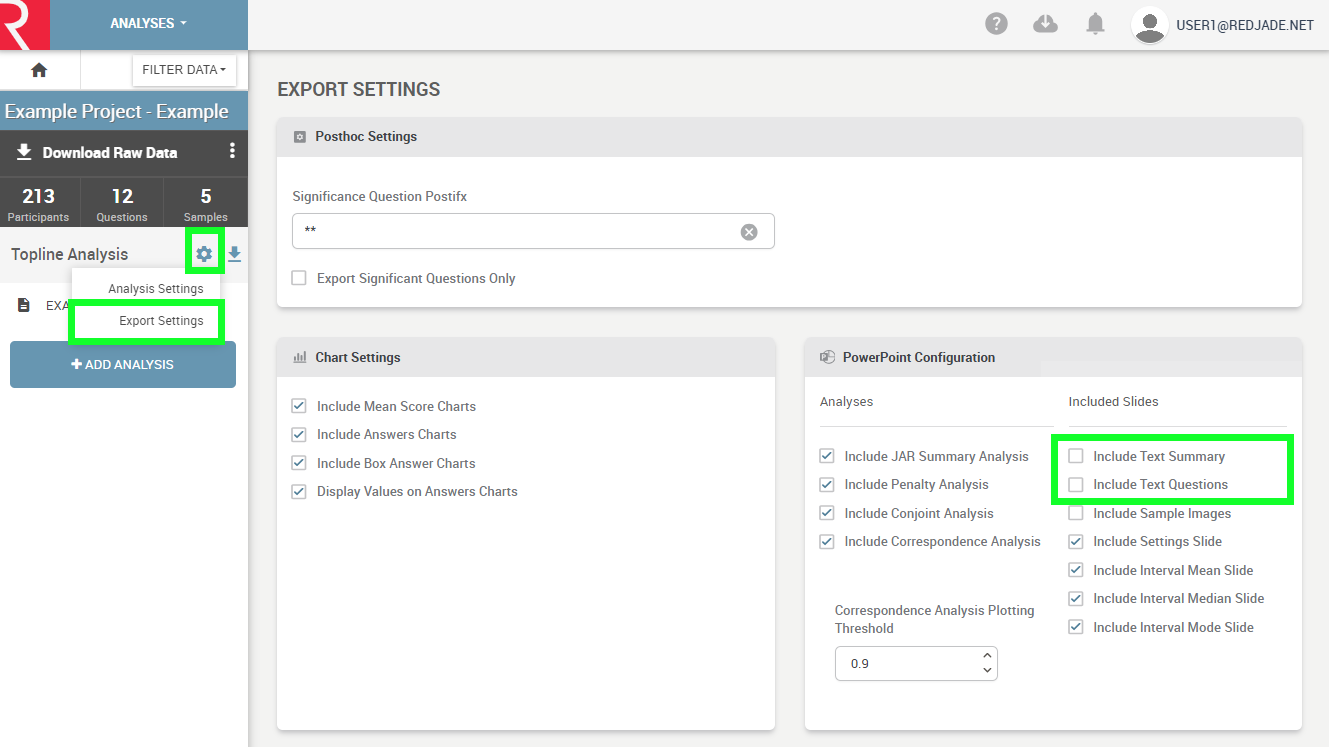This screenshot has width=1329, height=747.
Task: Click the home icon in sidebar
Action: point(40,70)
